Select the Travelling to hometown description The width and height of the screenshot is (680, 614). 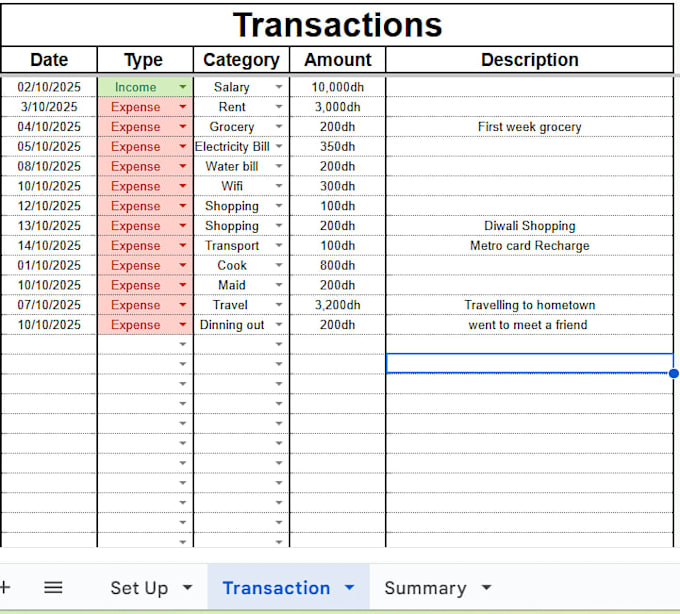click(x=530, y=305)
